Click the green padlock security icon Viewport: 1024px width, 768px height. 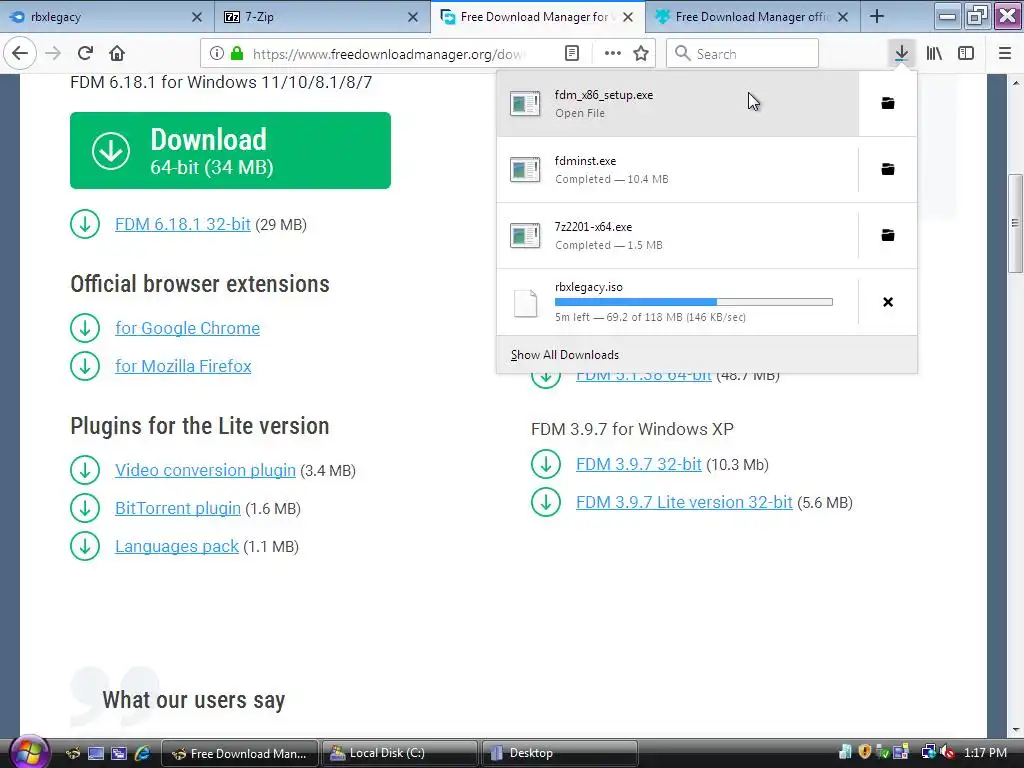pyautogui.click(x=237, y=54)
